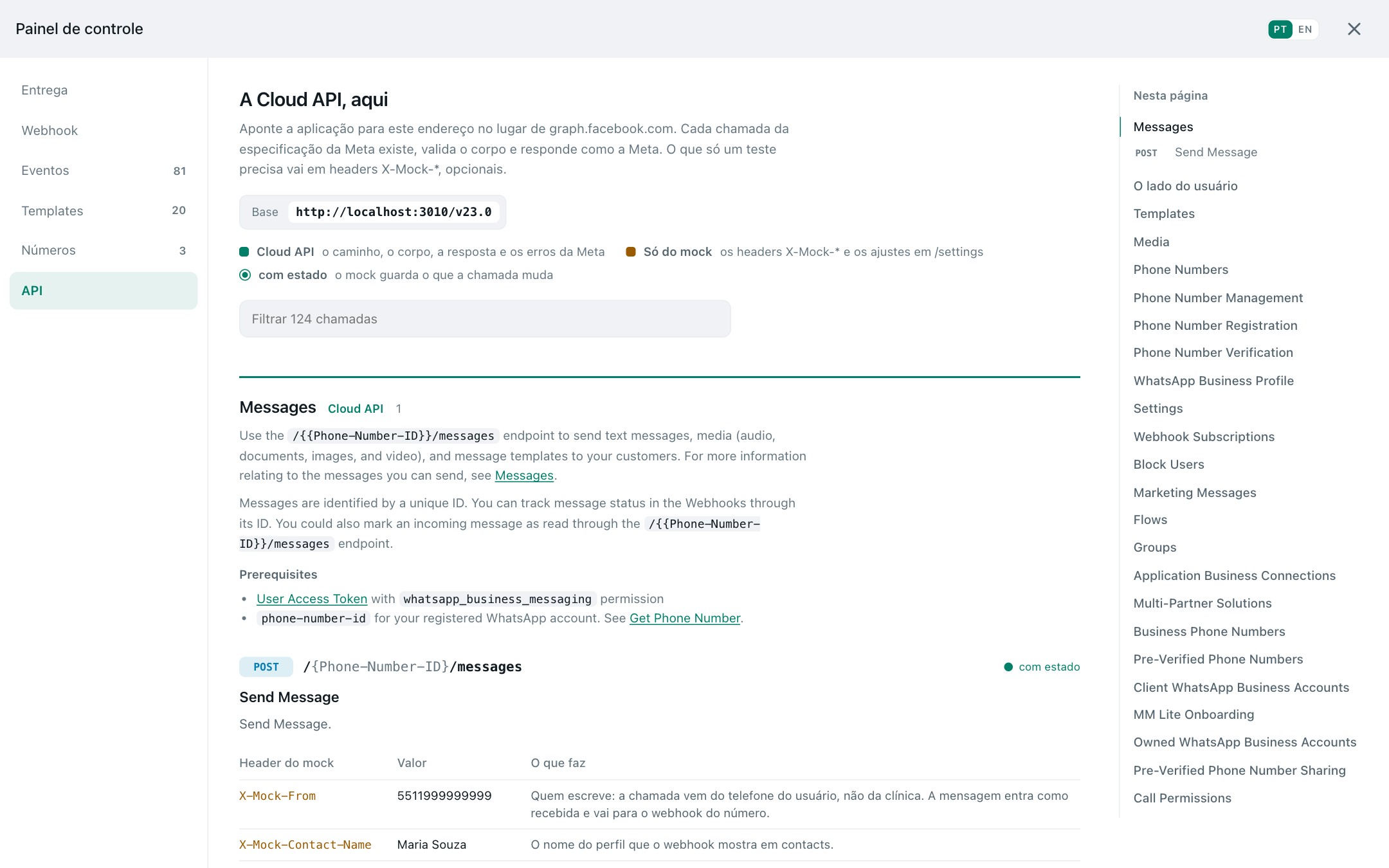Image resolution: width=1389 pixels, height=868 pixels.
Task: Click the base URL http://localhost:3010/v23.0
Action: [394, 212]
